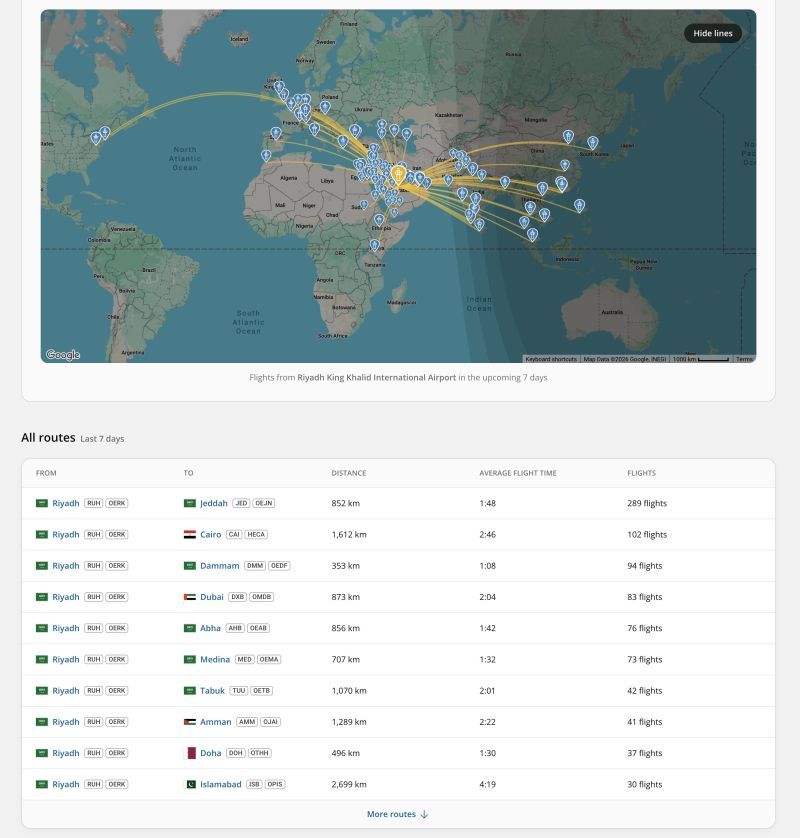Click Riyadh origin link in the Jeddah row
The height and width of the screenshot is (838, 800).
(x=66, y=503)
